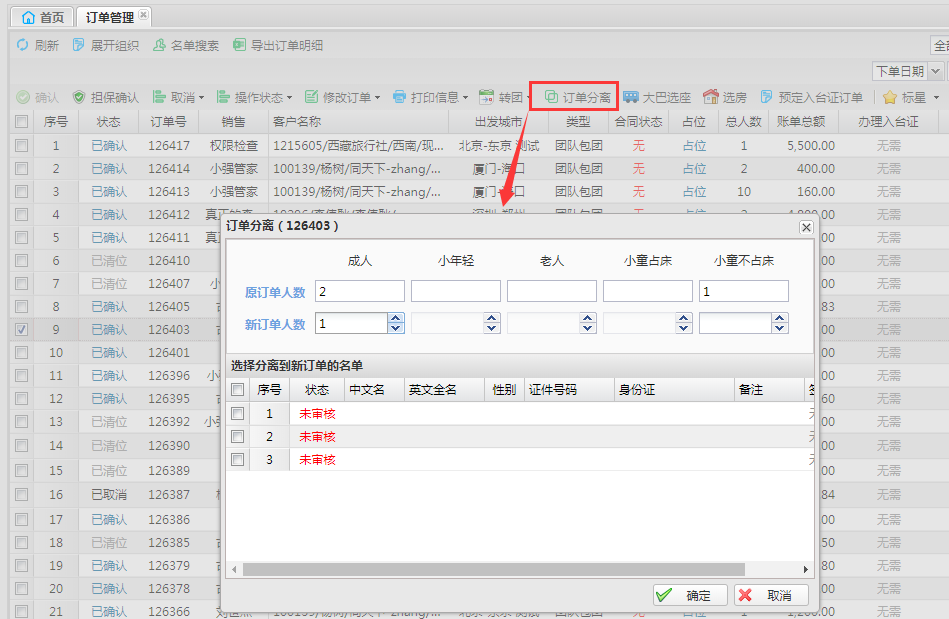The image size is (949, 619).
Task: Check the box for order 126414
Action: click(22, 168)
